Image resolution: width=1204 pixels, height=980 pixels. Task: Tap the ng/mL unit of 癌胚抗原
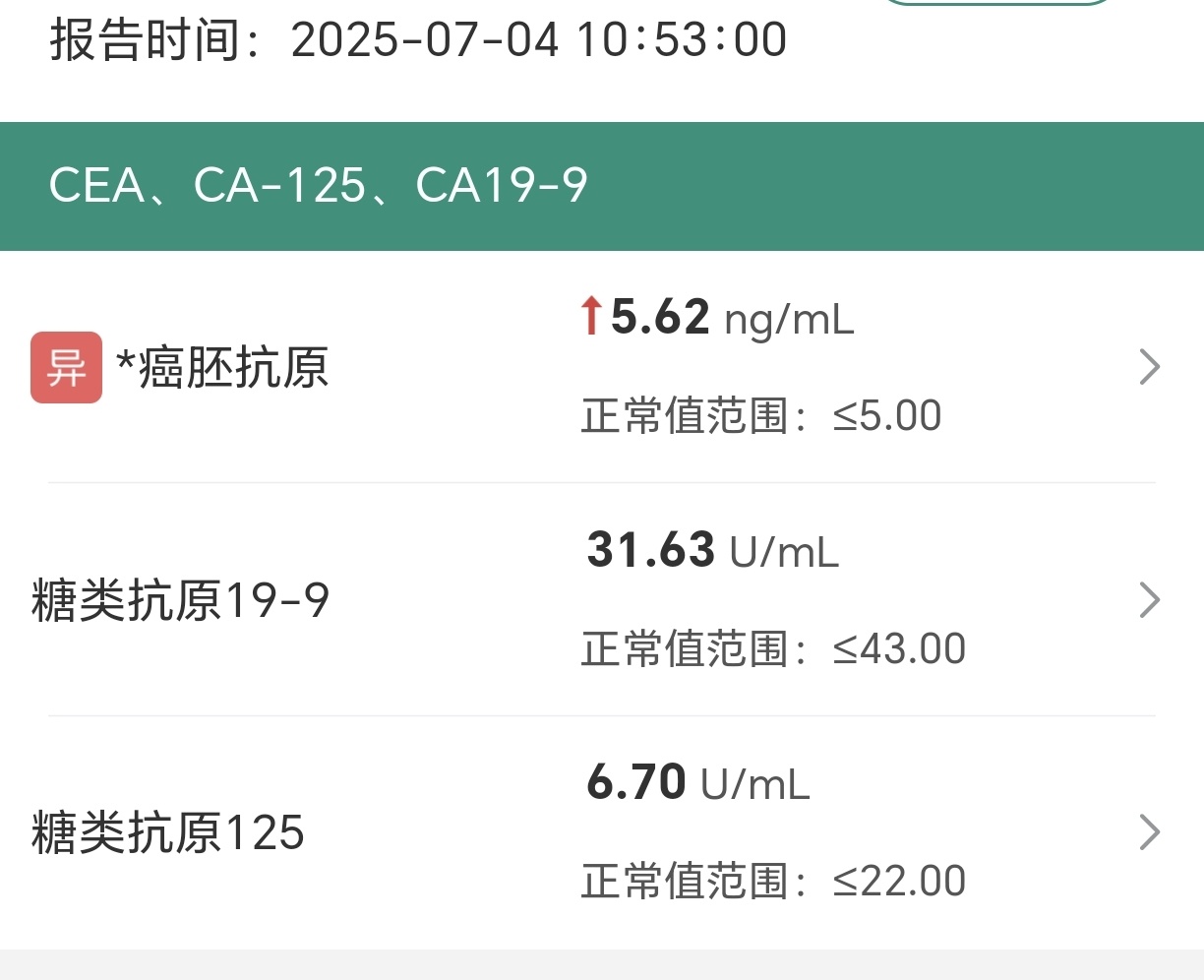789,320
